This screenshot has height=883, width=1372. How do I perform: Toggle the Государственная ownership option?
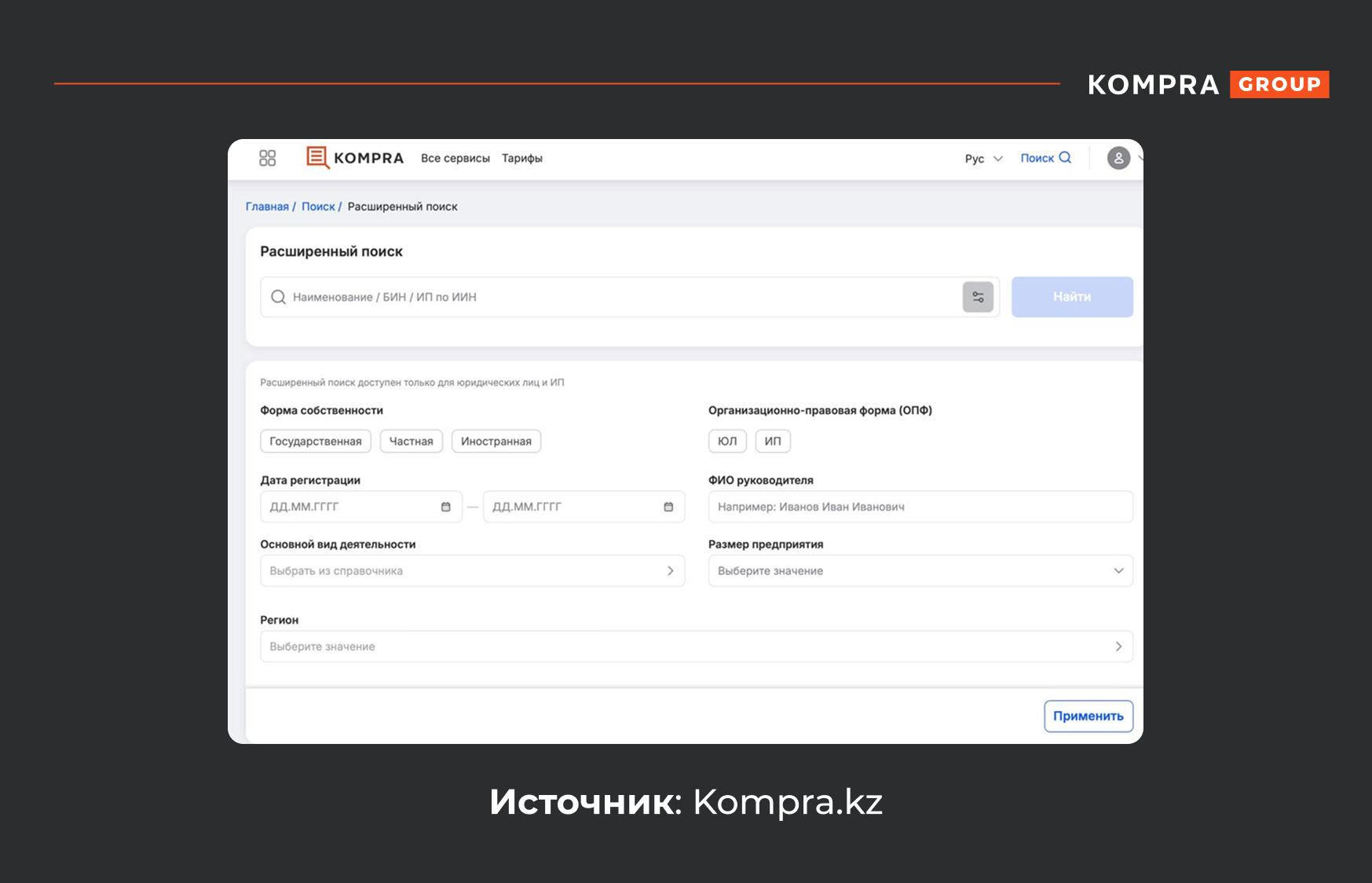tap(315, 441)
